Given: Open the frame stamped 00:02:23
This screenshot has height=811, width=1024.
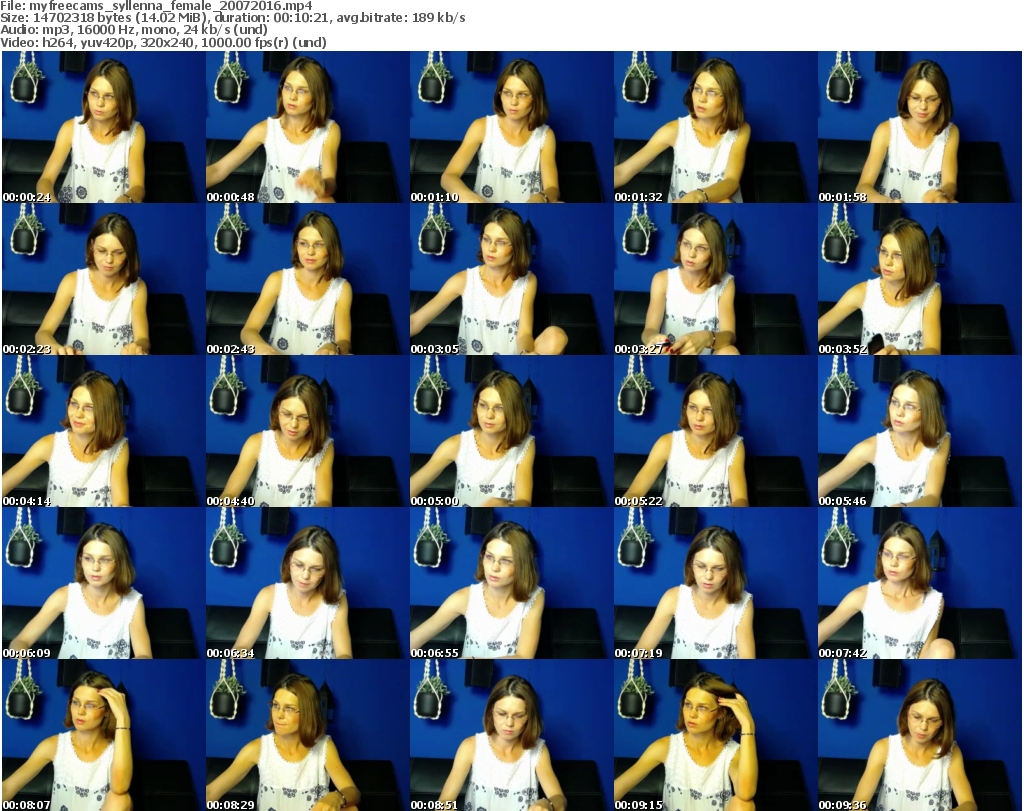Looking at the screenshot, I should [x=103, y=279].
